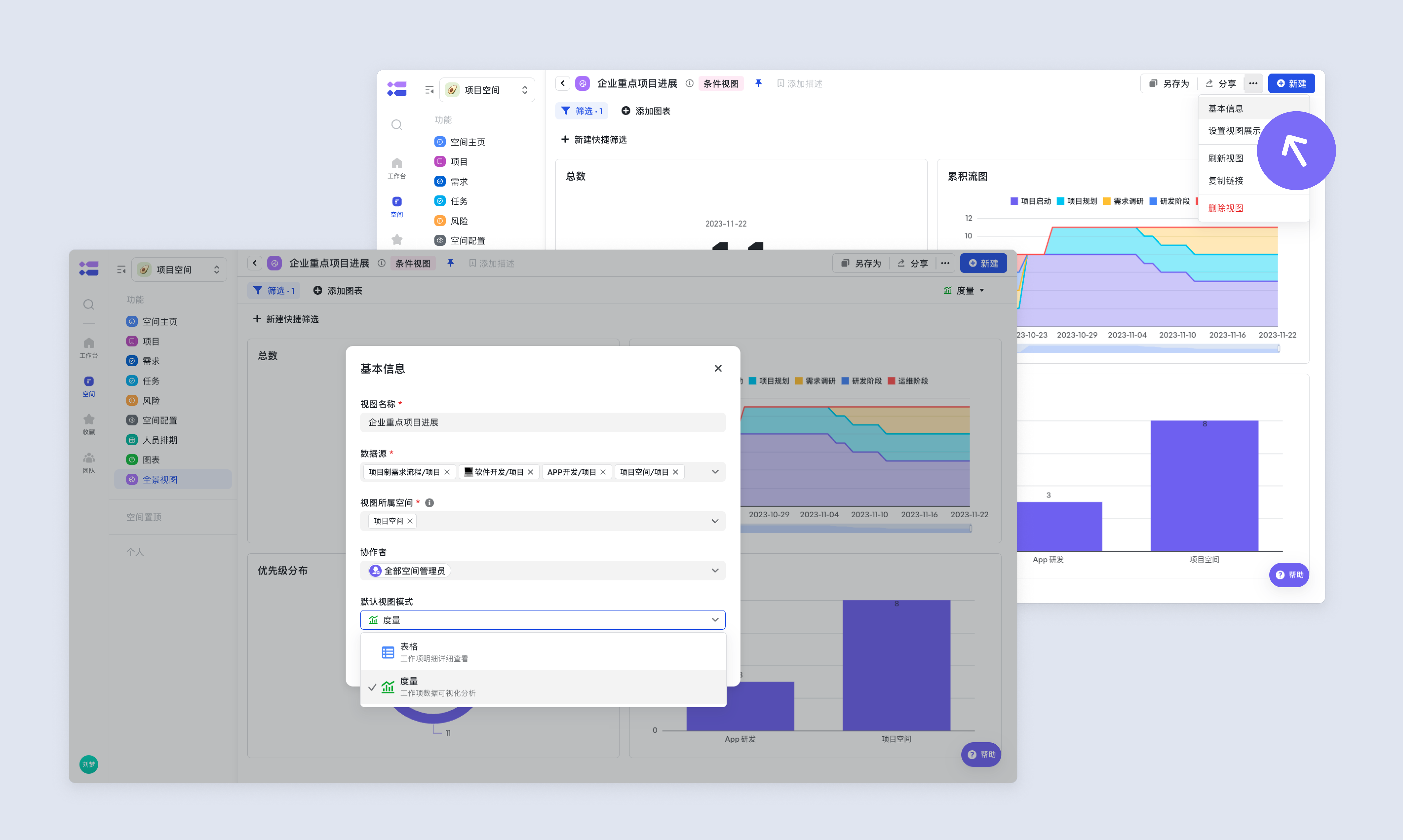
Task: Click the 刘梦 user avatar
Action: 89,764
